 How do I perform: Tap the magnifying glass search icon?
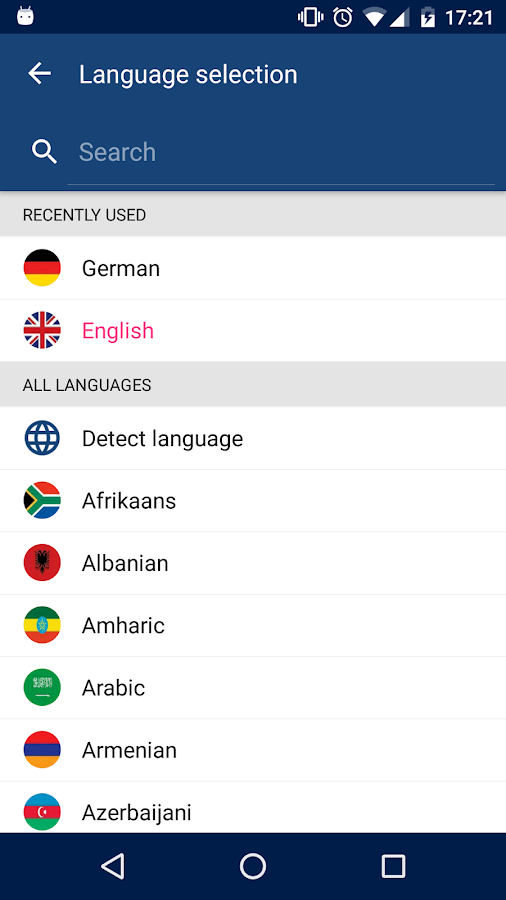point(44,152)
